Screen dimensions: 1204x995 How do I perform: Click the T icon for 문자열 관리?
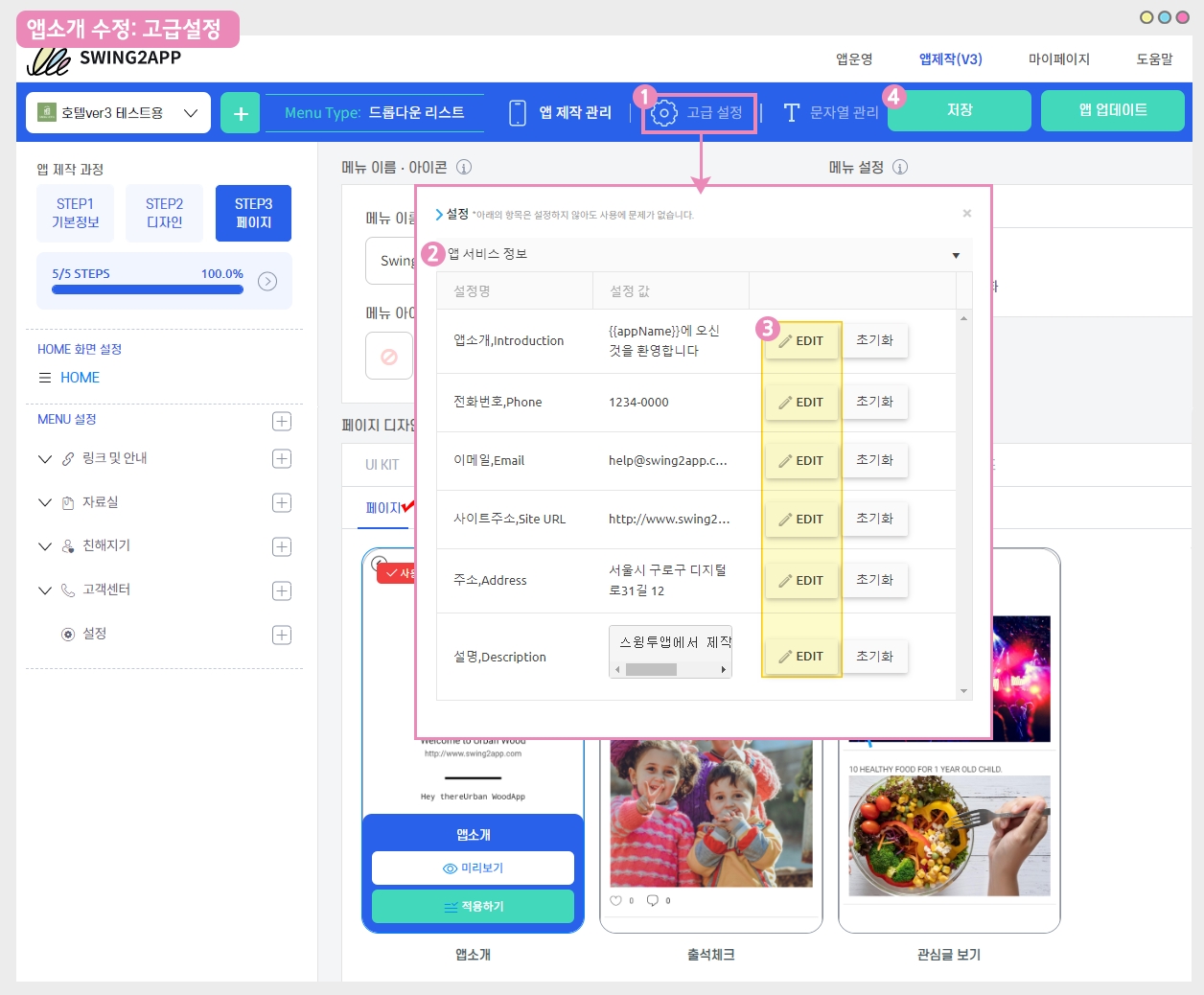tap(791, 113)
